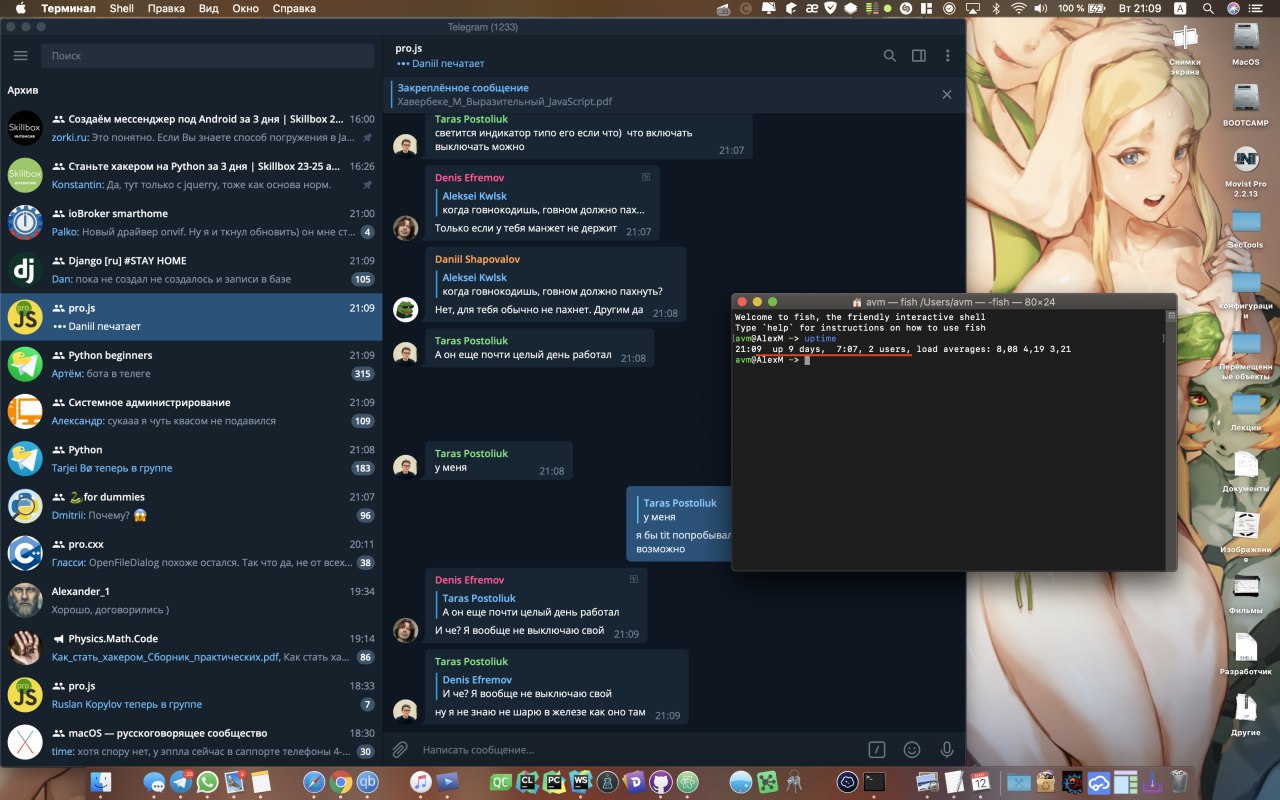This screenshot has height=800, width=1280.
Task: Toggle the Telegram side panel icon
Action: coord(918,56)
